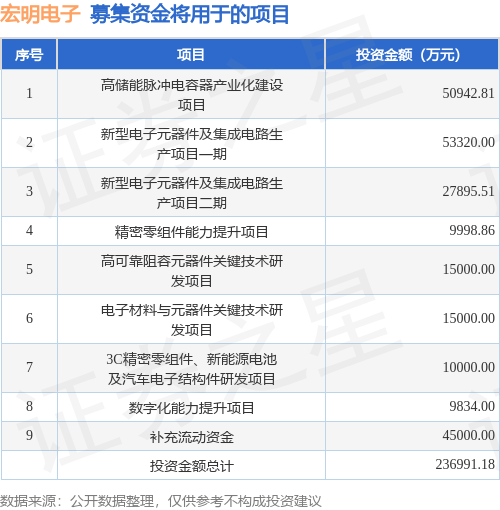Select the 补充流动资金 cell
This screenshot has height=510, width=500.
191,436
